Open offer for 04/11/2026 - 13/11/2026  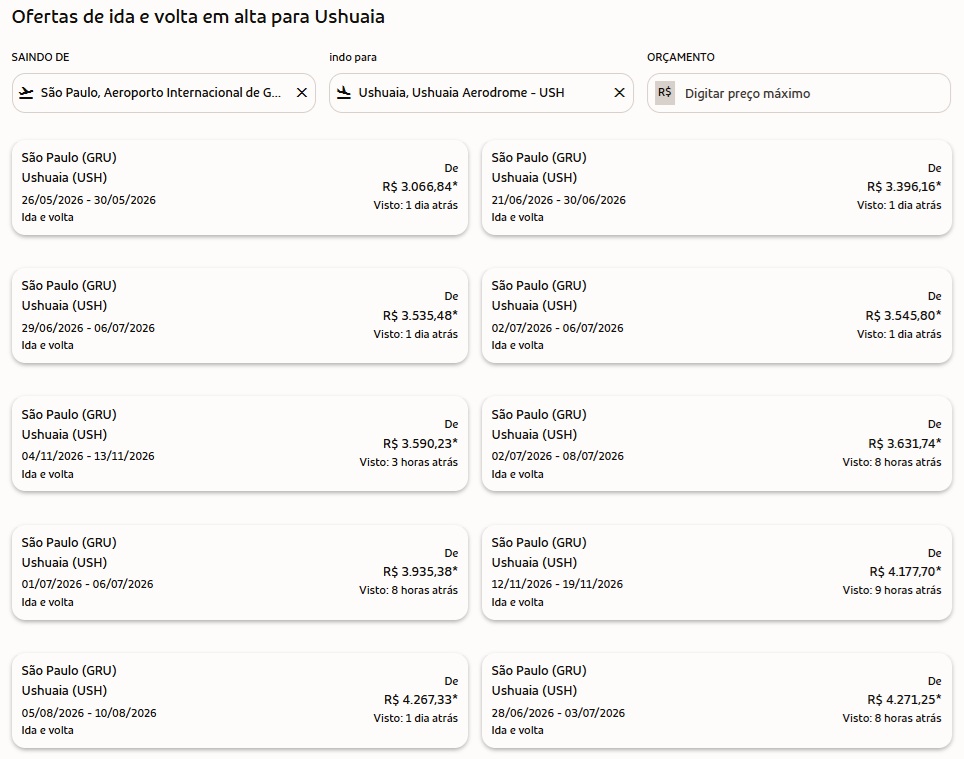tap(239, 444)
